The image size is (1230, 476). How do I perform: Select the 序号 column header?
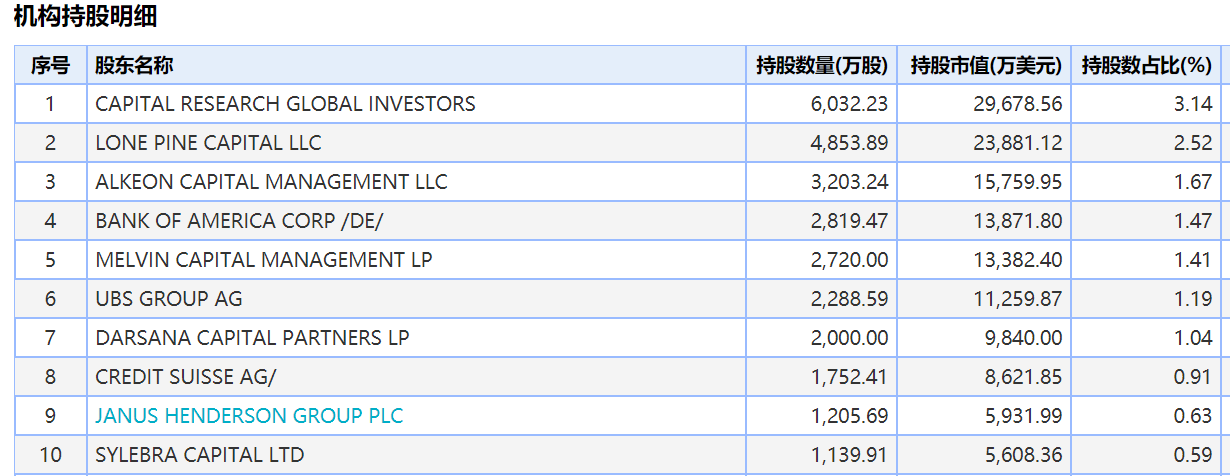[50, 66]
